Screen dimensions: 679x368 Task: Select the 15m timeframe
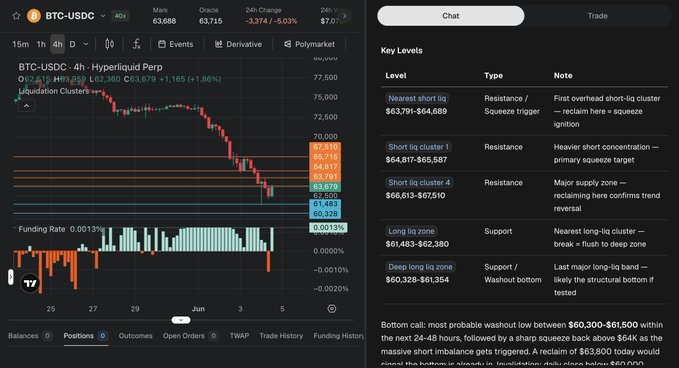20,44
